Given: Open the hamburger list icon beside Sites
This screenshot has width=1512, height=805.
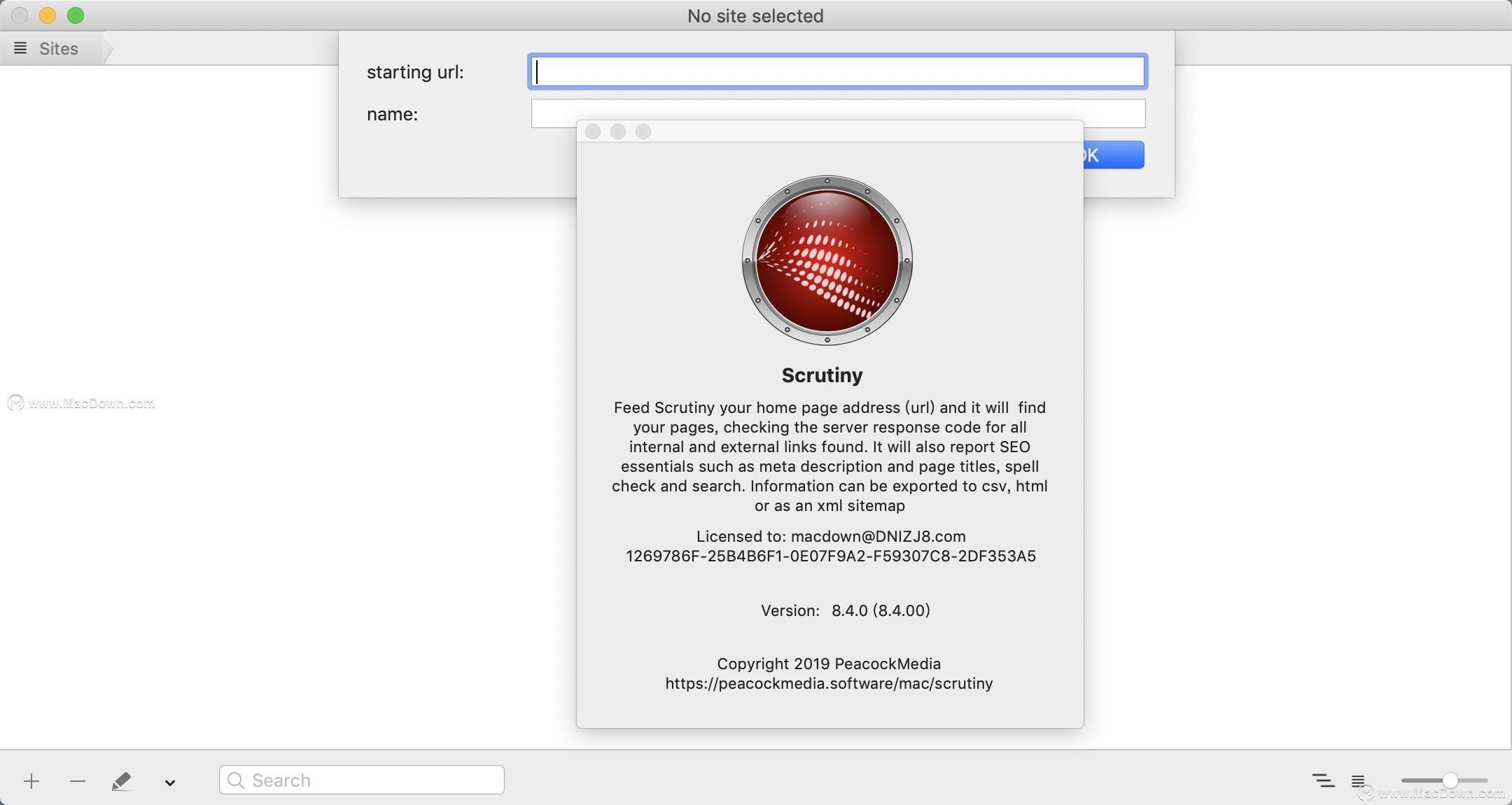Looking at the screenshot, I should click(x=20, y=48).
